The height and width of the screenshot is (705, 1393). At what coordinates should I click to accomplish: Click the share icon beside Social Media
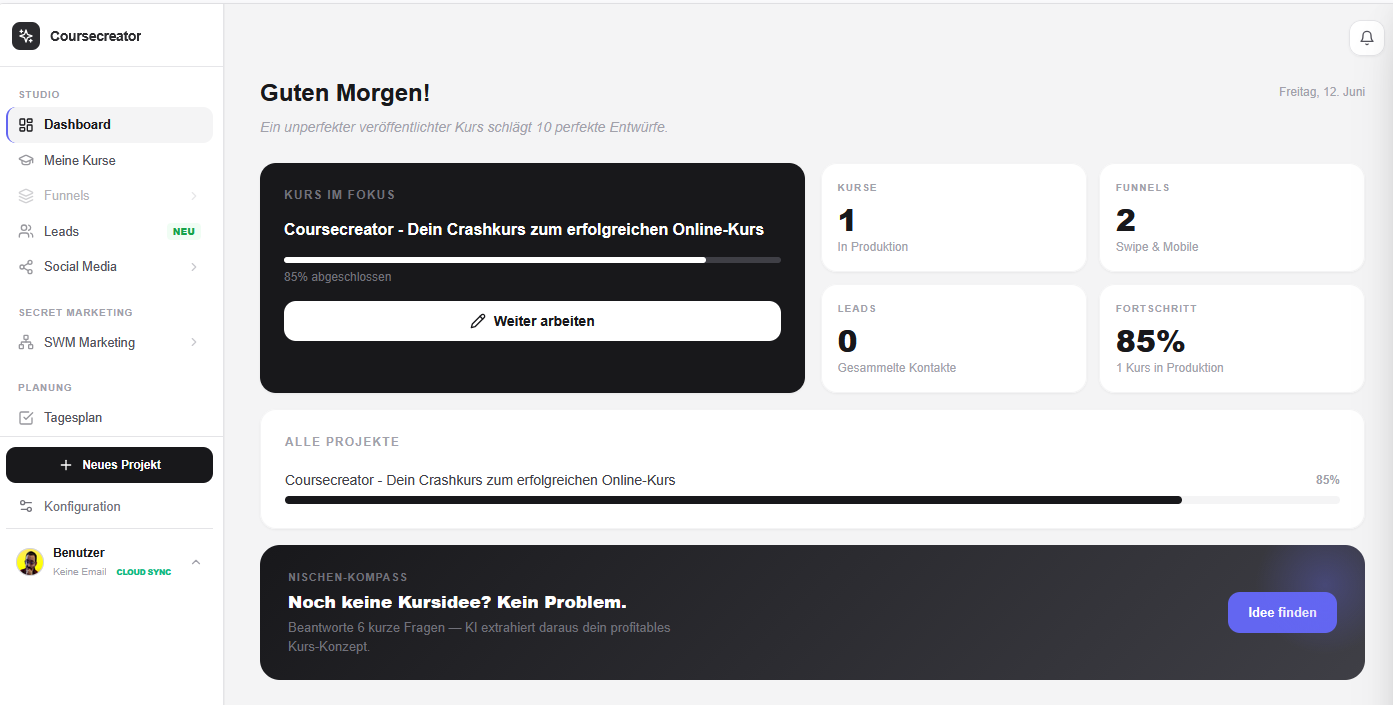click(x=26, y=267)
